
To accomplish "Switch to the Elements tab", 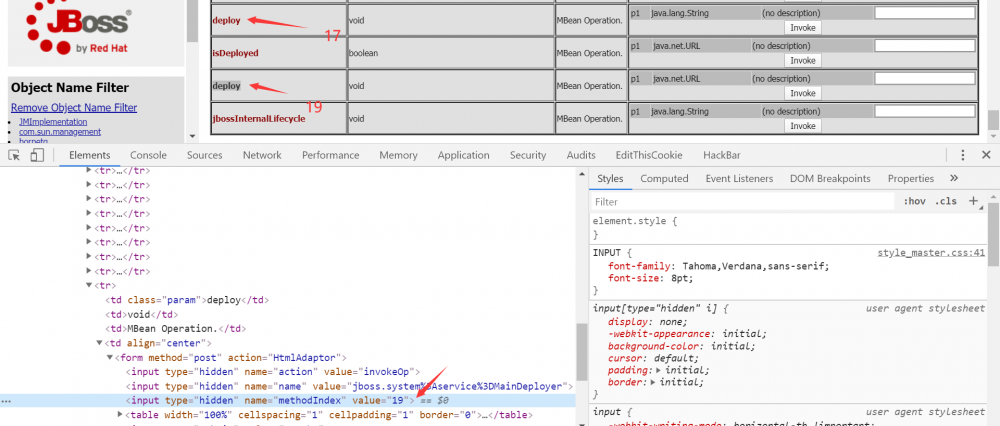I will [x=89, y=155].
